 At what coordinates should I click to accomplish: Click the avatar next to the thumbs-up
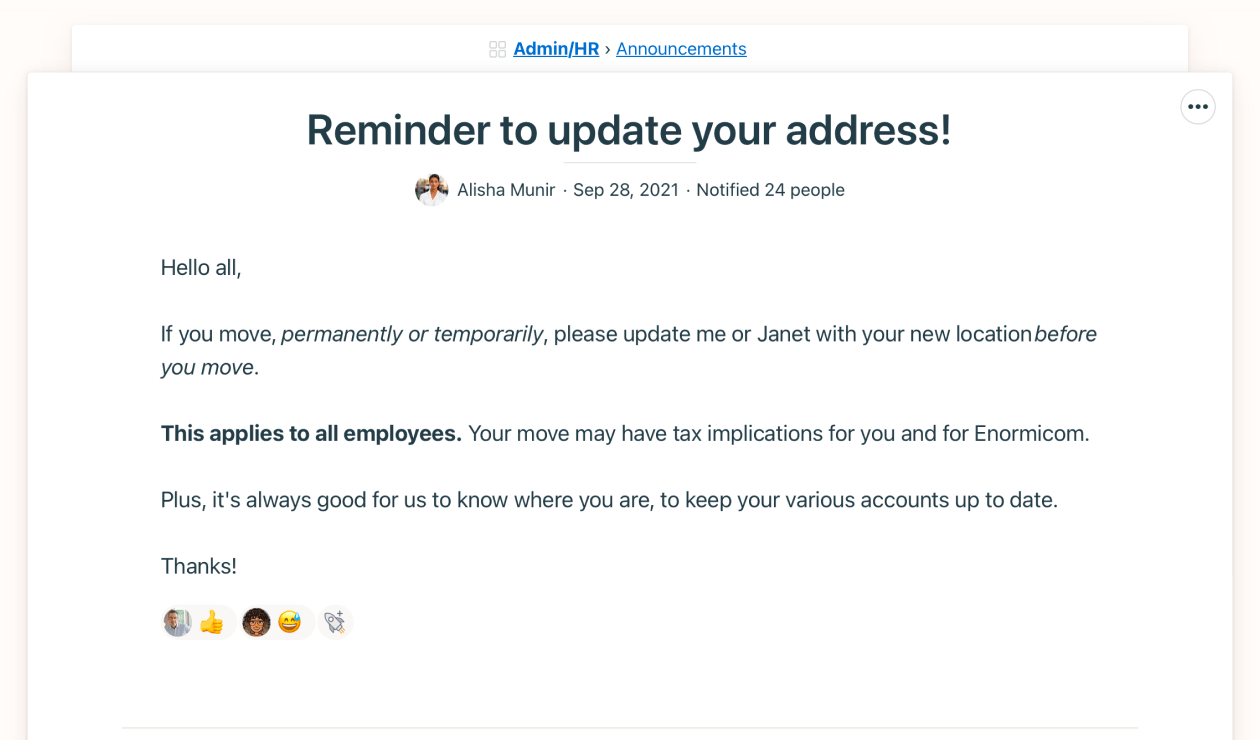[x=178, y=623]
